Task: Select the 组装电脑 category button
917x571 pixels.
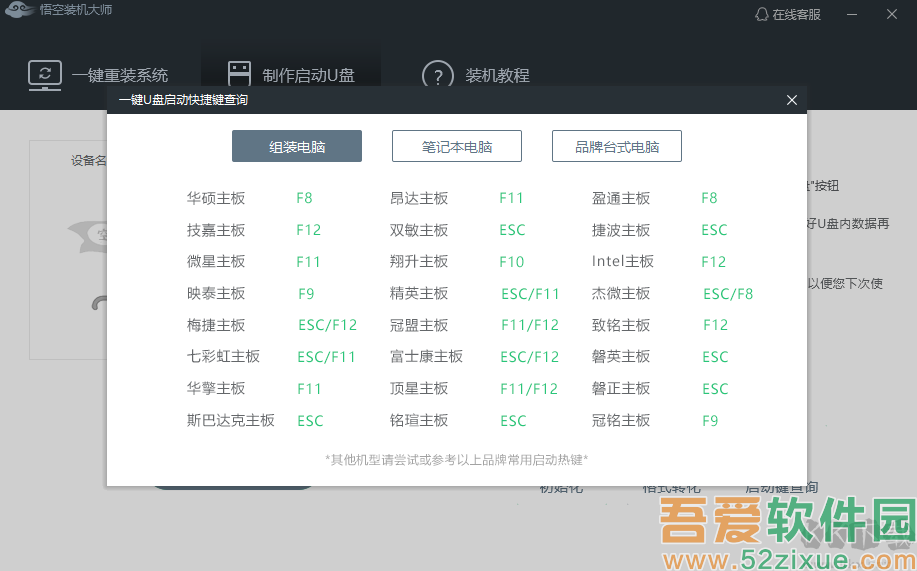Action: 297,146
